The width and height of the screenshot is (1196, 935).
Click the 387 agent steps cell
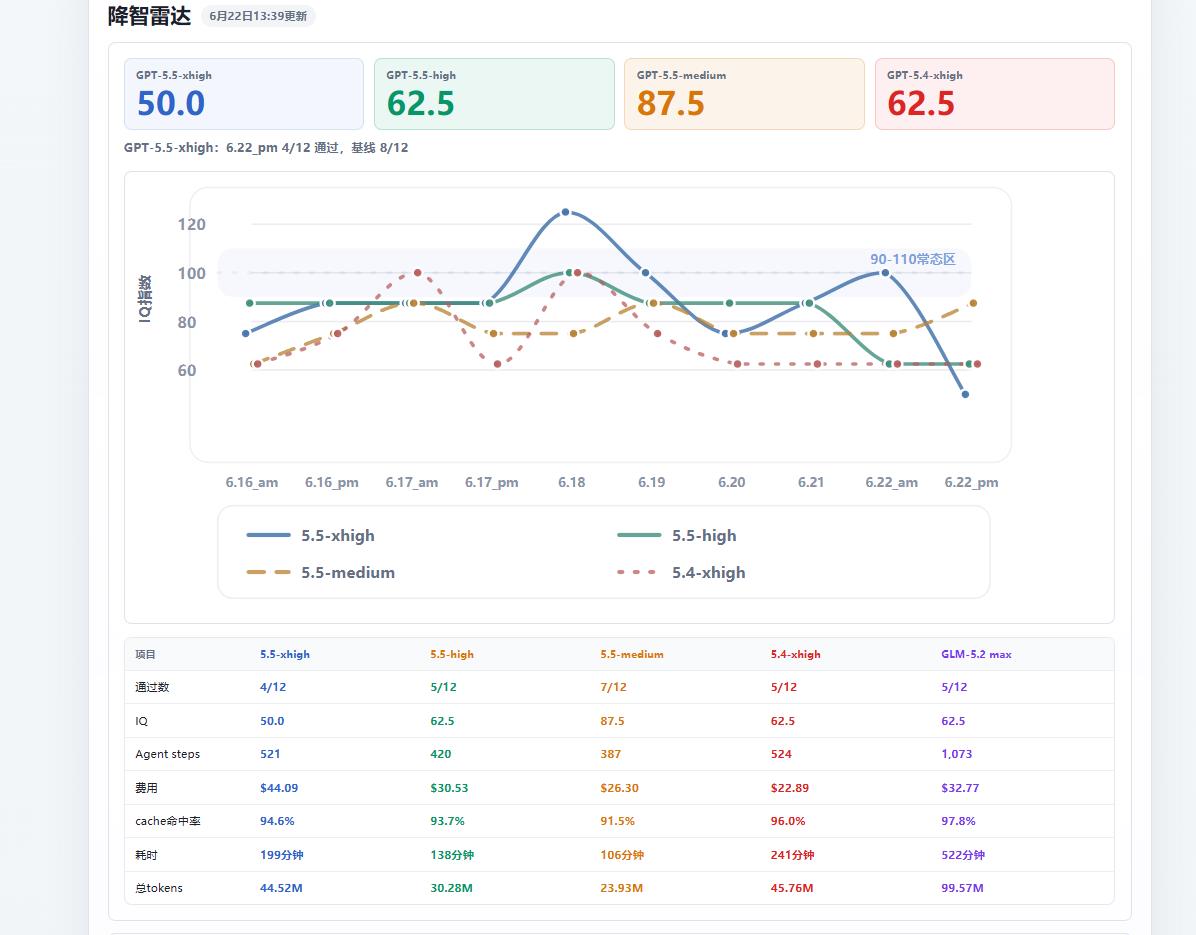click(x=610, y=753)
